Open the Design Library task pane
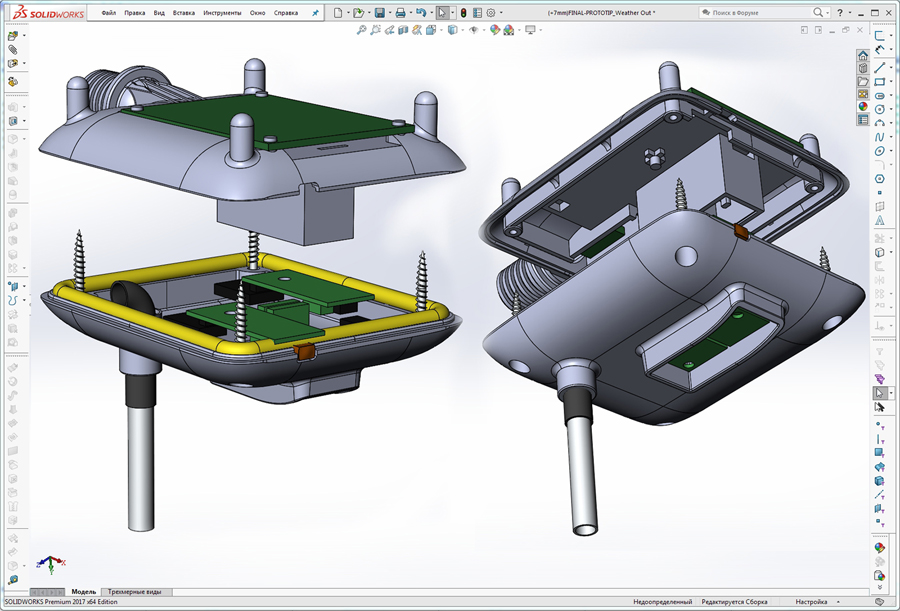 pos(864,67)
